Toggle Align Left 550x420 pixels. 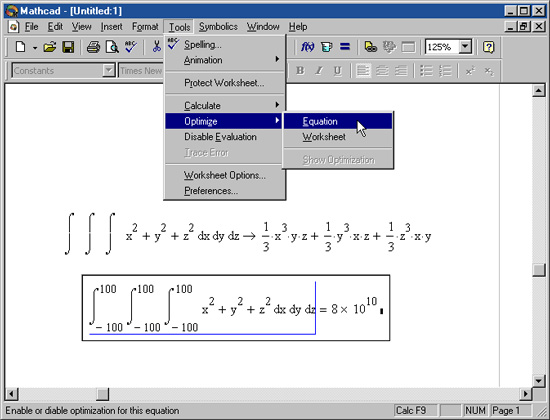click(363, 71)
